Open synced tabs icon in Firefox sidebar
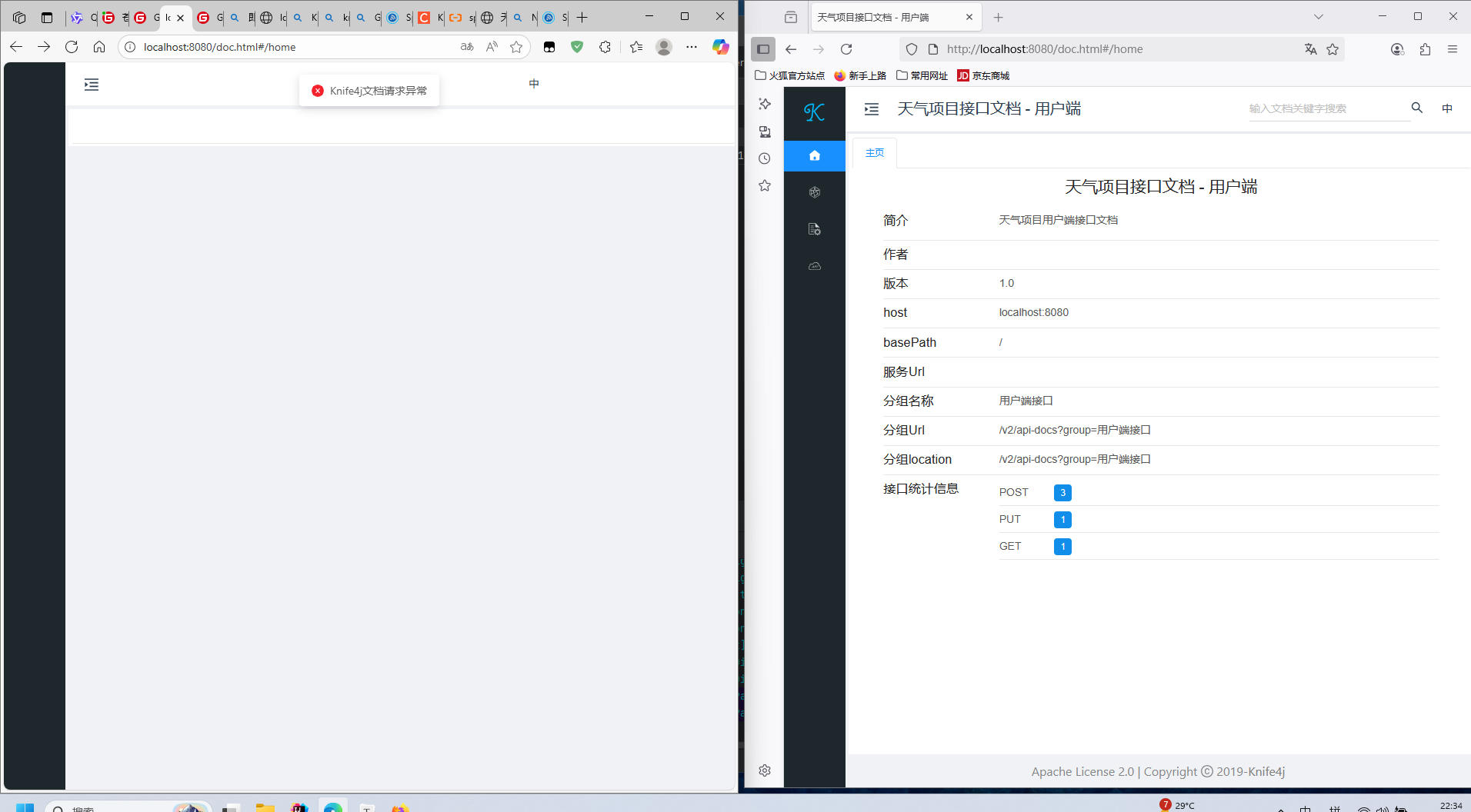This screenshot has width=1471, height=812. (x=765, y=131)
